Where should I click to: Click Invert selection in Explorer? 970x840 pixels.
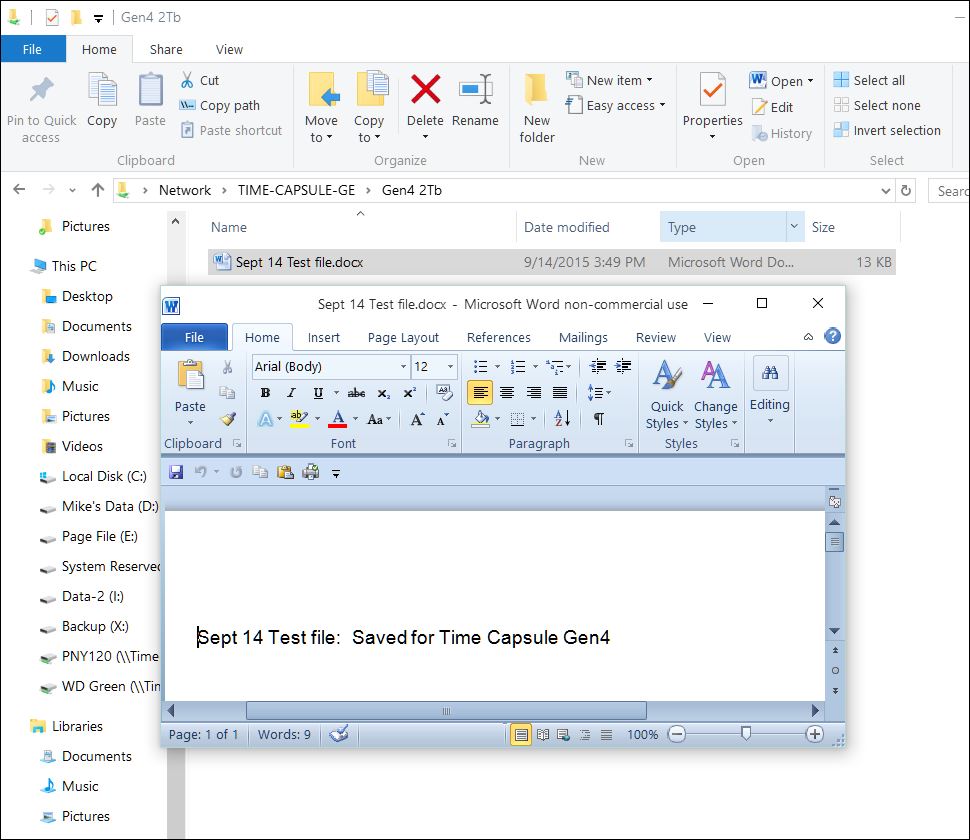[887, 130]
